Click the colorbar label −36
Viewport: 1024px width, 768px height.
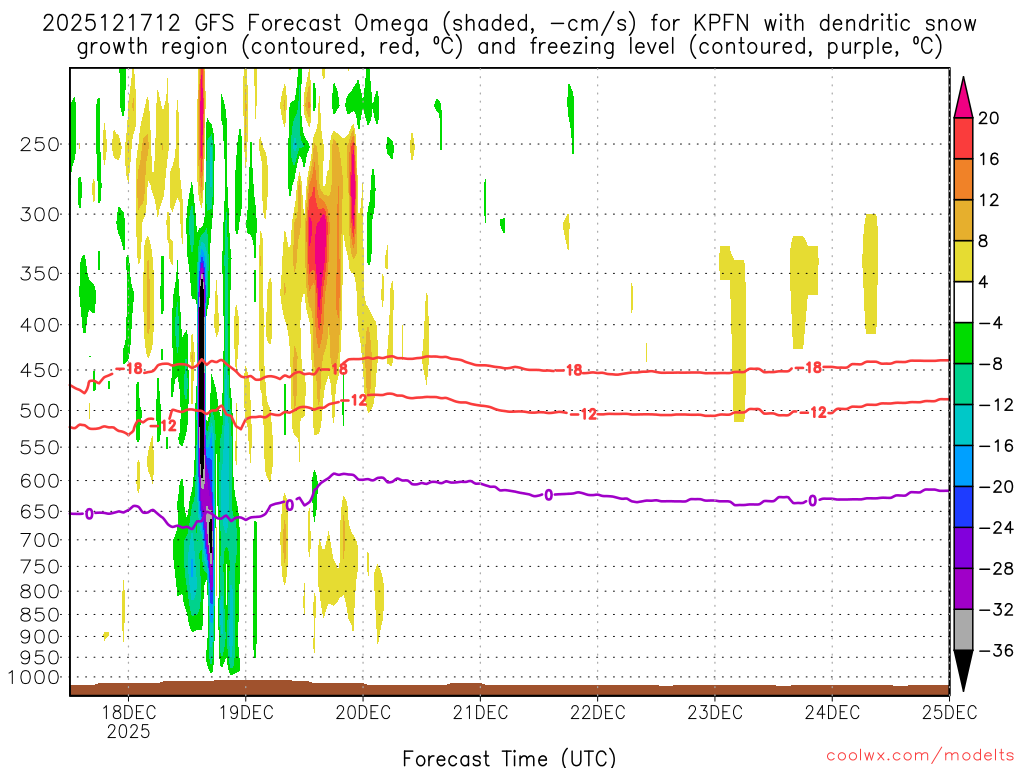(x=997, y=650)
